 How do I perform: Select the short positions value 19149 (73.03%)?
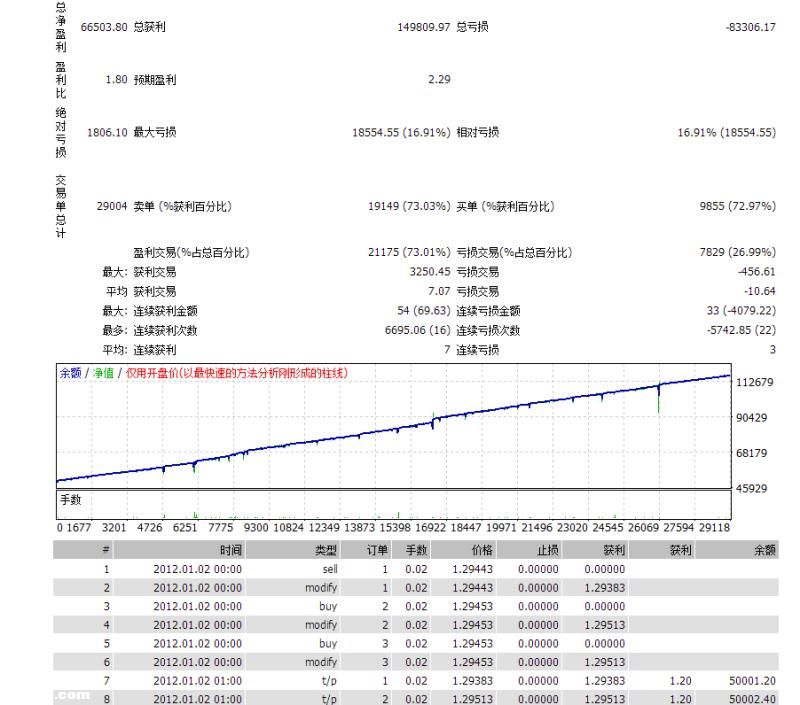pyautogui.click(x=409, y=207)
